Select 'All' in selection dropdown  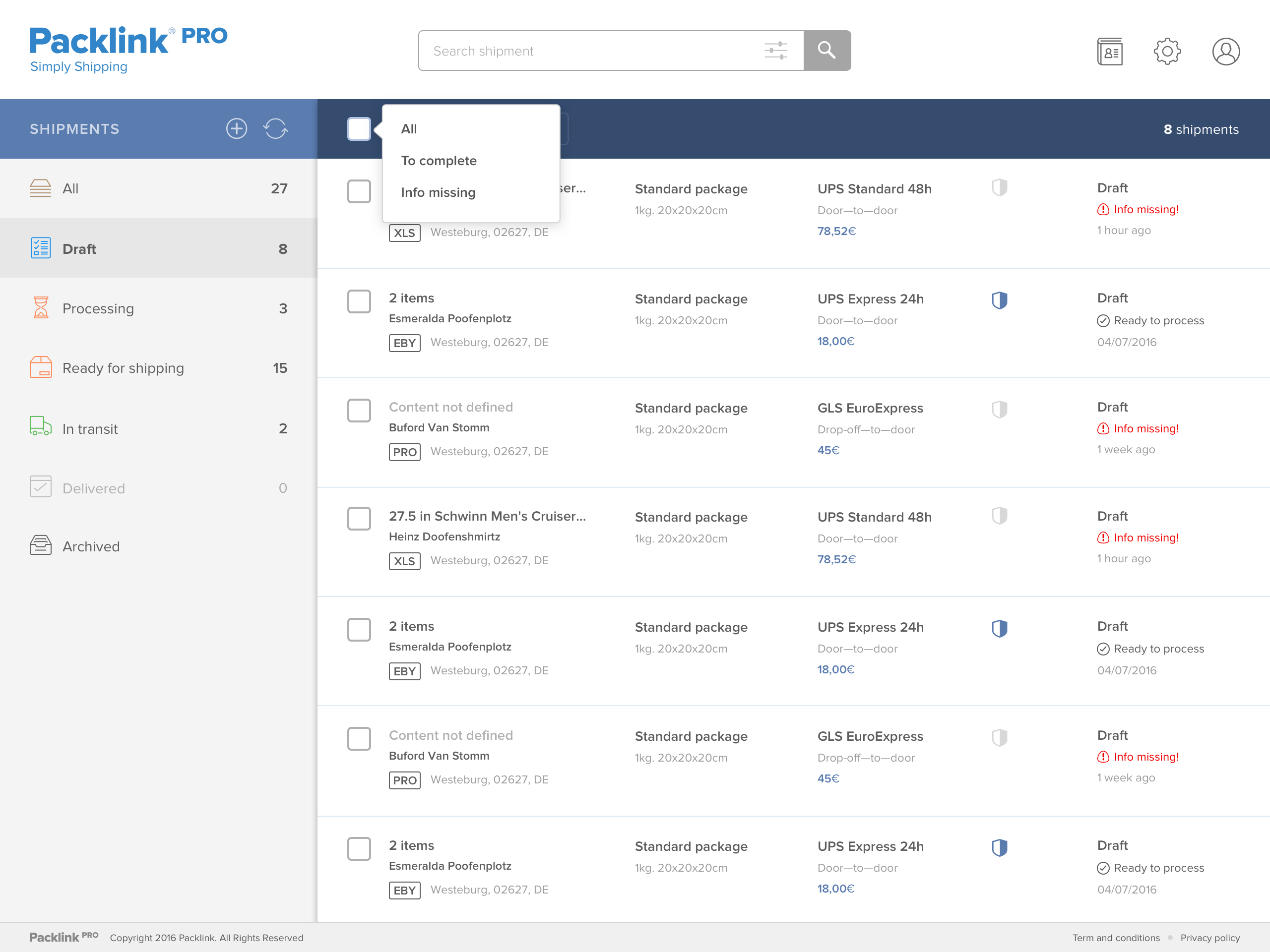click(409, 129)
